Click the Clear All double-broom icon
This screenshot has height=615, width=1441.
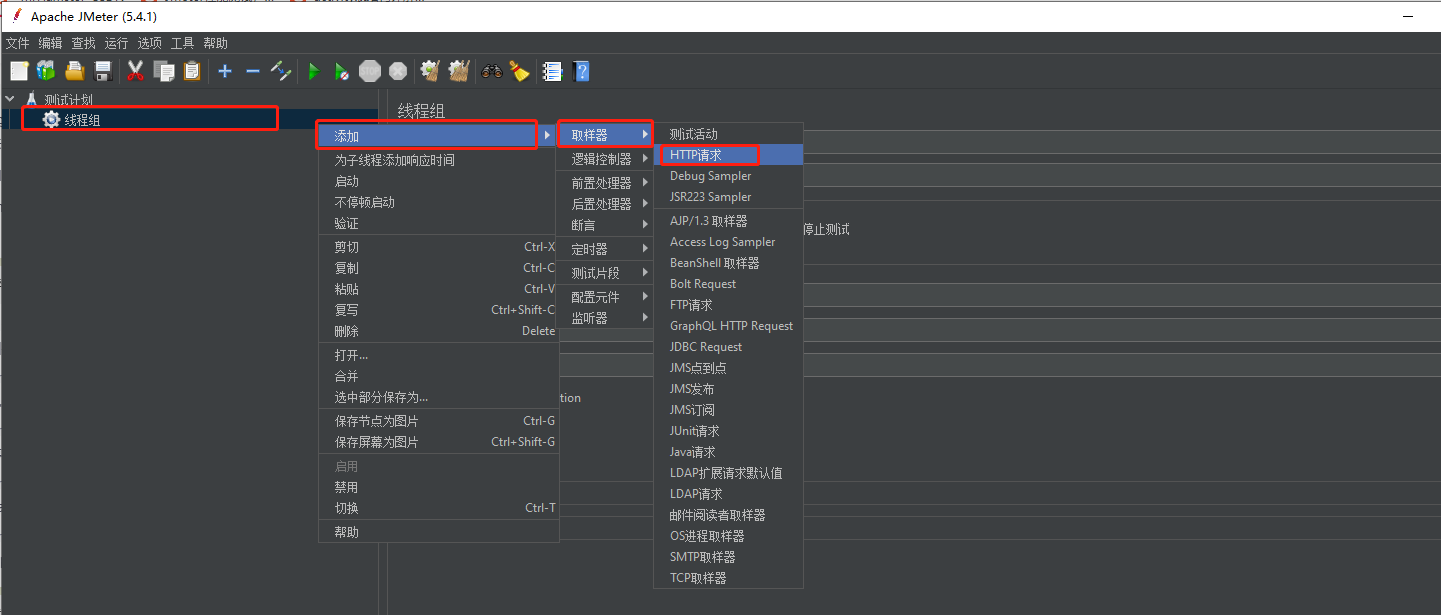(x=459, y=71)
